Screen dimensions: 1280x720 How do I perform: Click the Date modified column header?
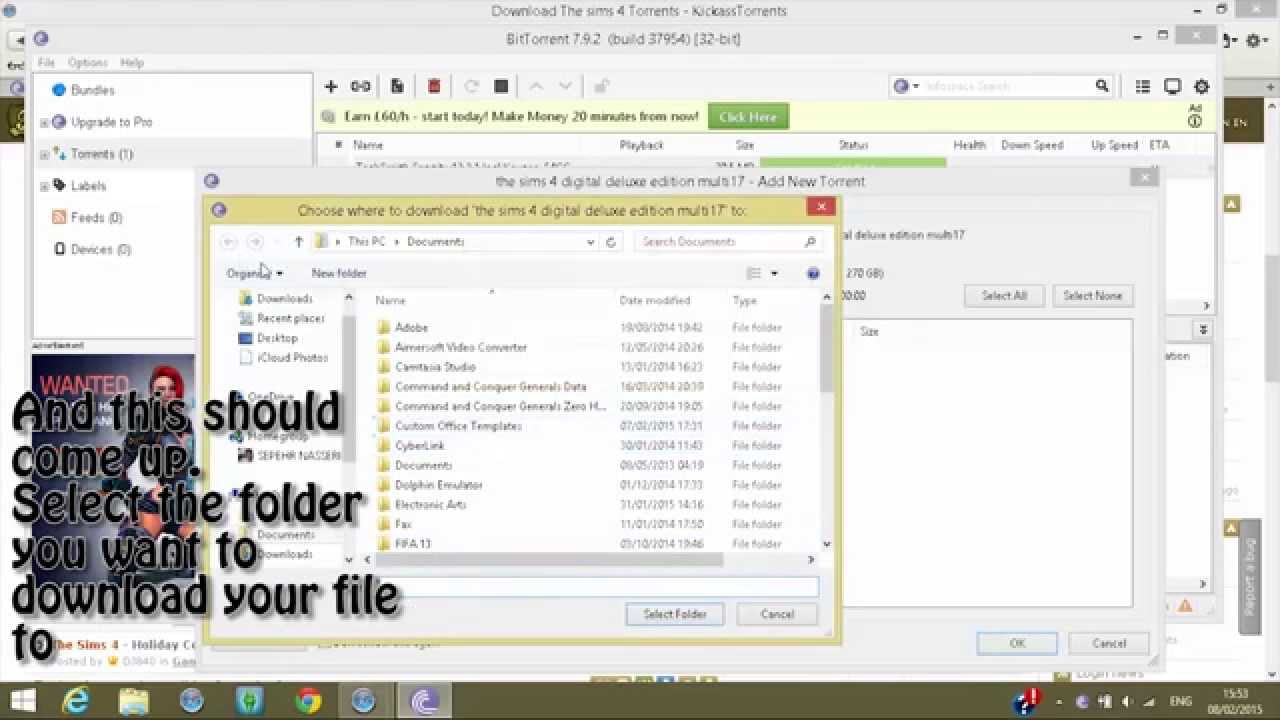[655, 300]
